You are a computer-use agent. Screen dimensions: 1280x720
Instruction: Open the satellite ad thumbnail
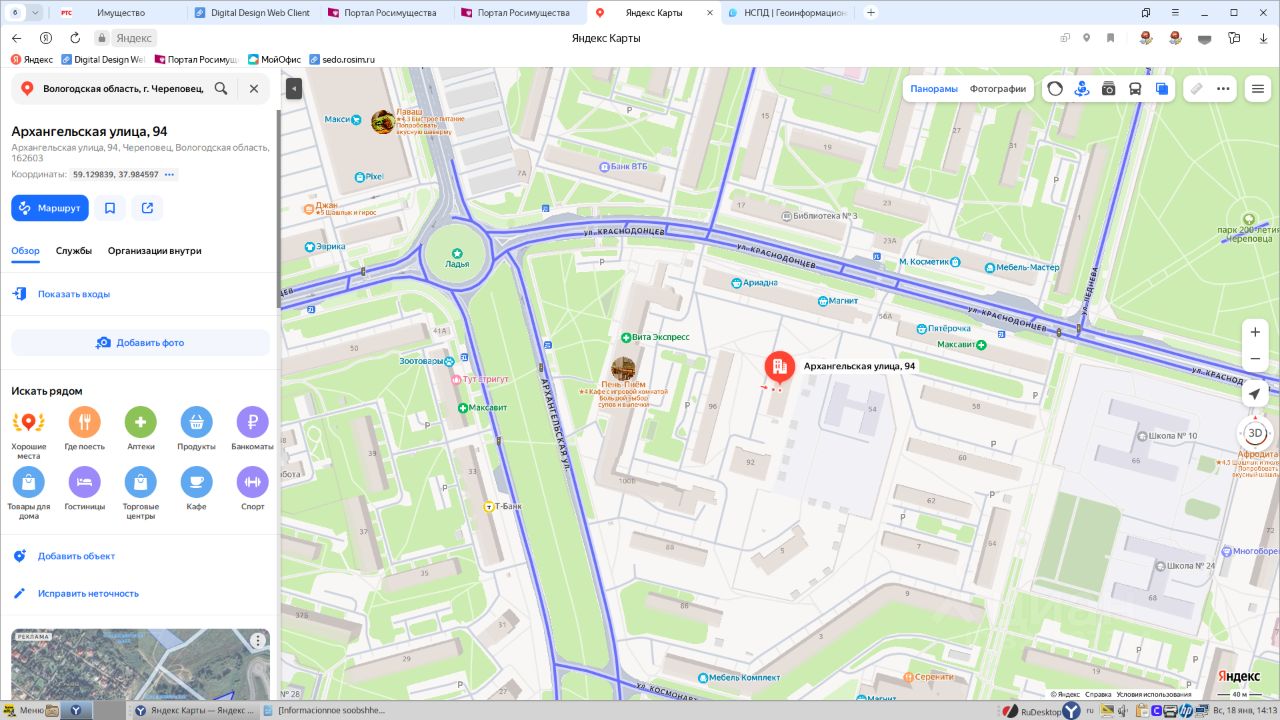click(141, 664)
